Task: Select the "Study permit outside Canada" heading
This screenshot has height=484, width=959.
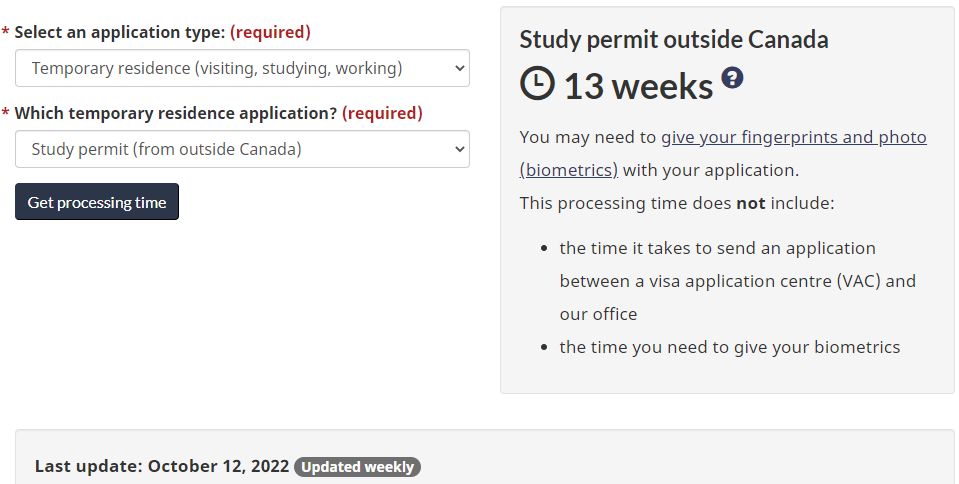Action: click(x=674, y=40)
